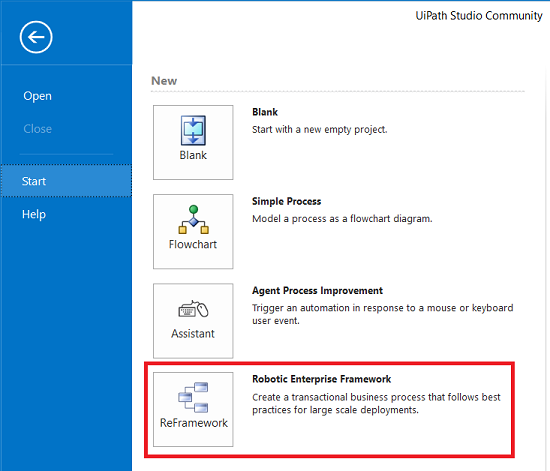
Task: Click the bold Blank heading
Action: [x=265, y=112]
